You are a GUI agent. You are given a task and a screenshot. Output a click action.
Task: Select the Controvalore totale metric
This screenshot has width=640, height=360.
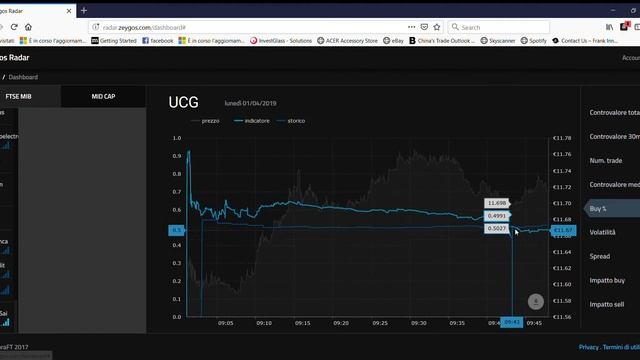click(x=615, y=112)
